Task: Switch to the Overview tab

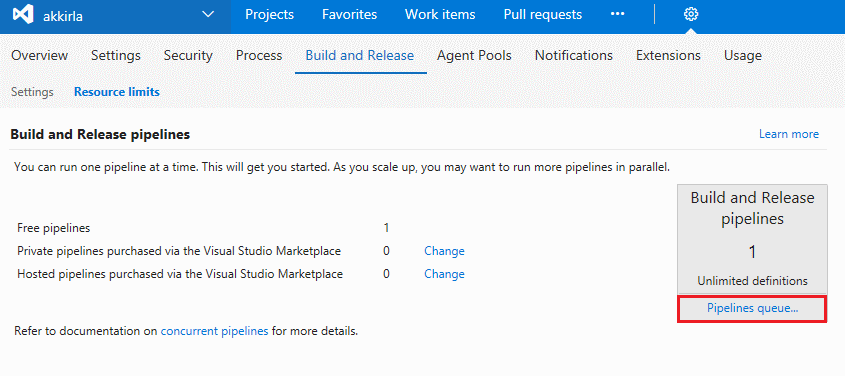Action: pos(39,55)
